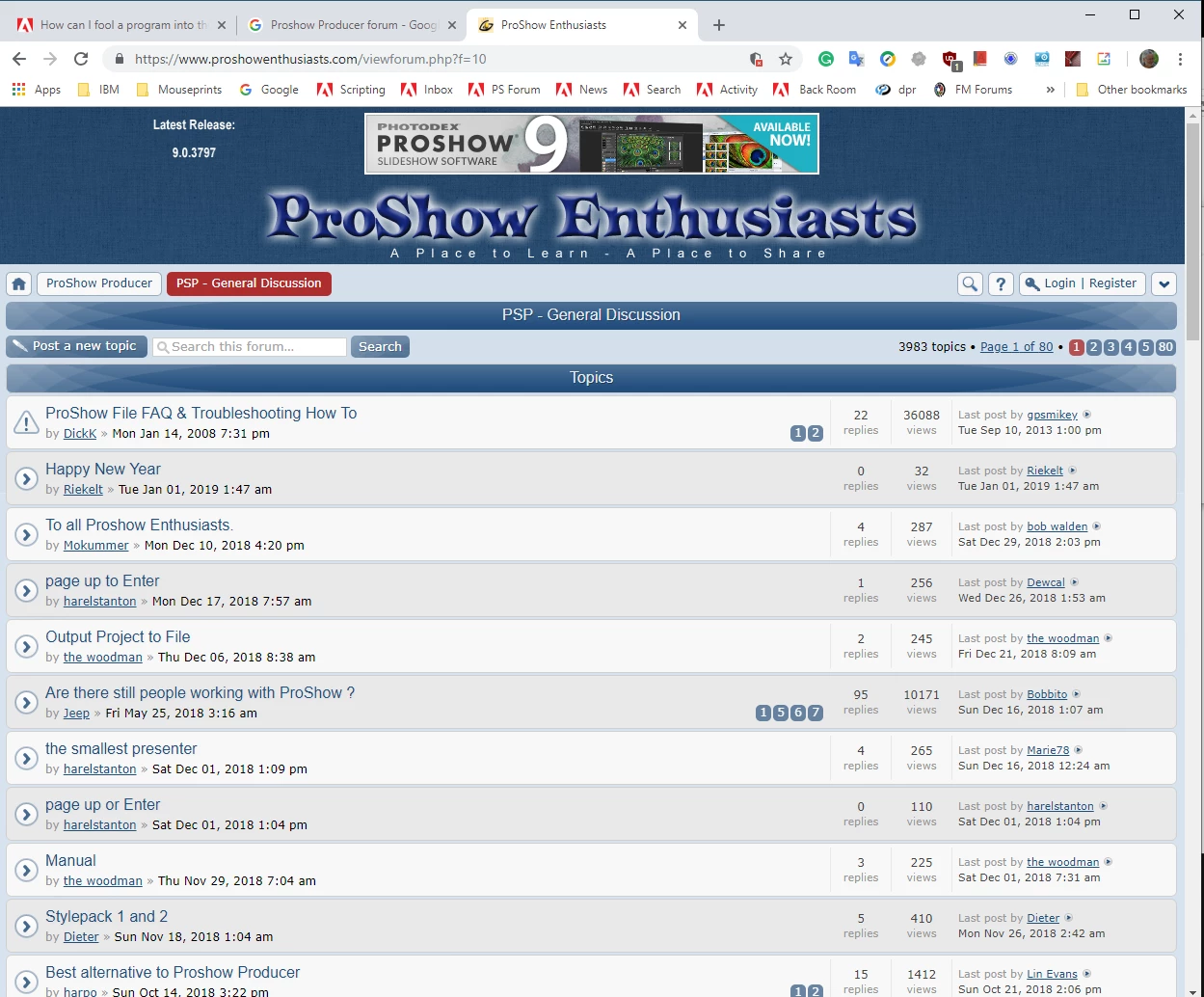1204x997 pixels.
Task: Open topic icon for Output Project to File
Action: click(26, 646)
